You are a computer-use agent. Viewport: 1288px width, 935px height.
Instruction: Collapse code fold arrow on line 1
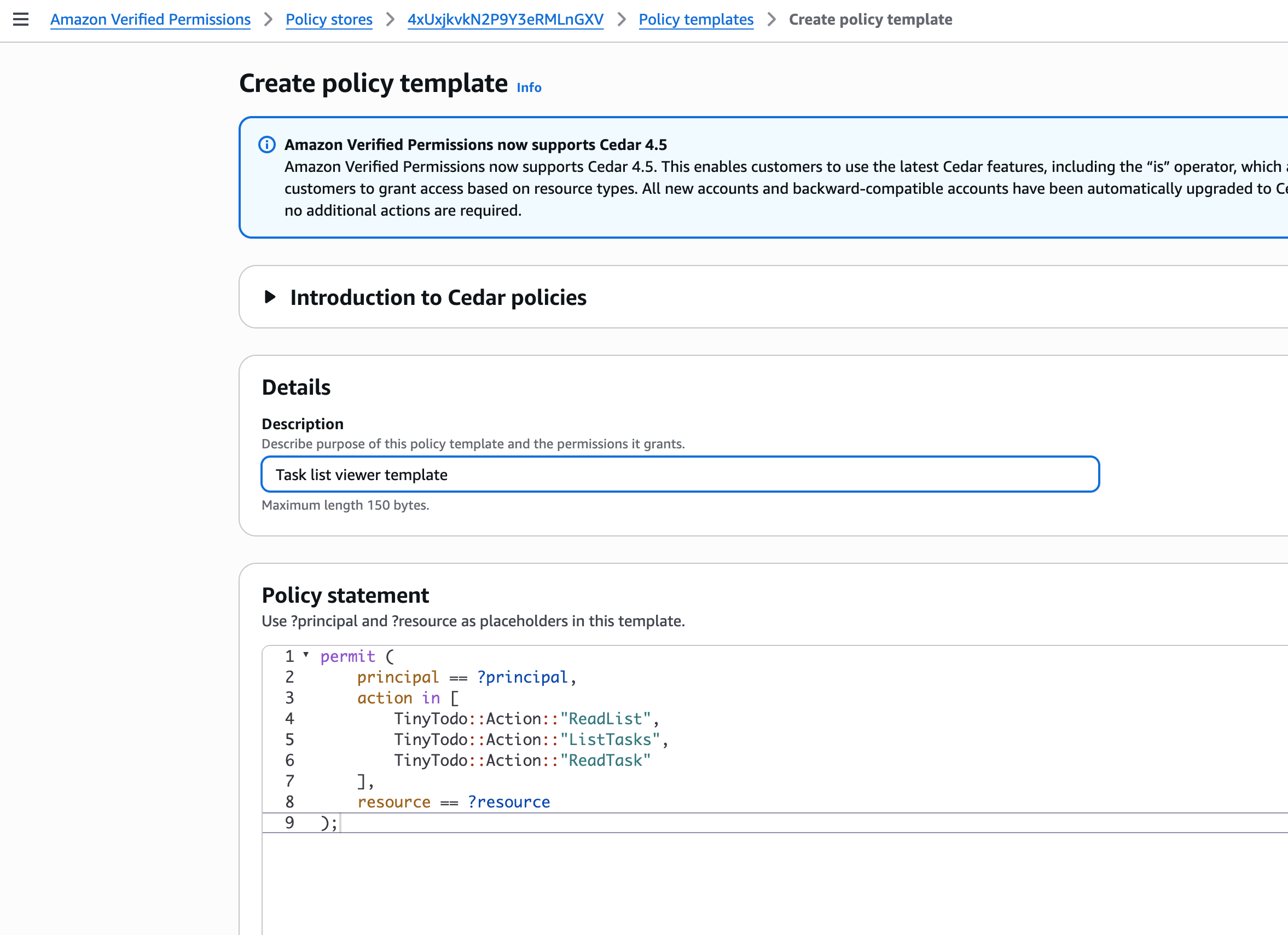pyautogui.click(x=306, y=655)
